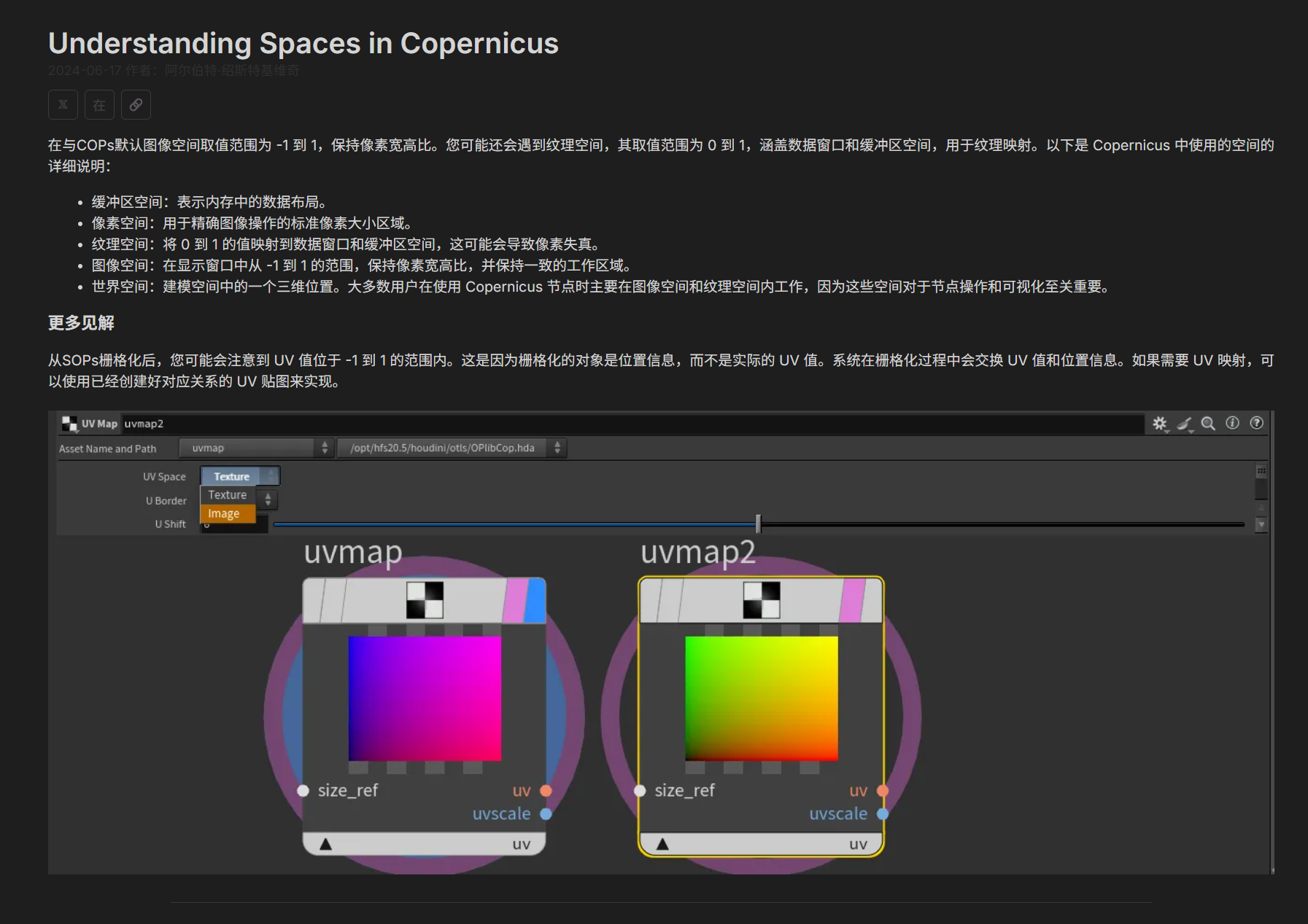Open the OPlibCop.hda asset path dropdown
The height and width of the screenshot is (924, 1308).
point(452,448)
